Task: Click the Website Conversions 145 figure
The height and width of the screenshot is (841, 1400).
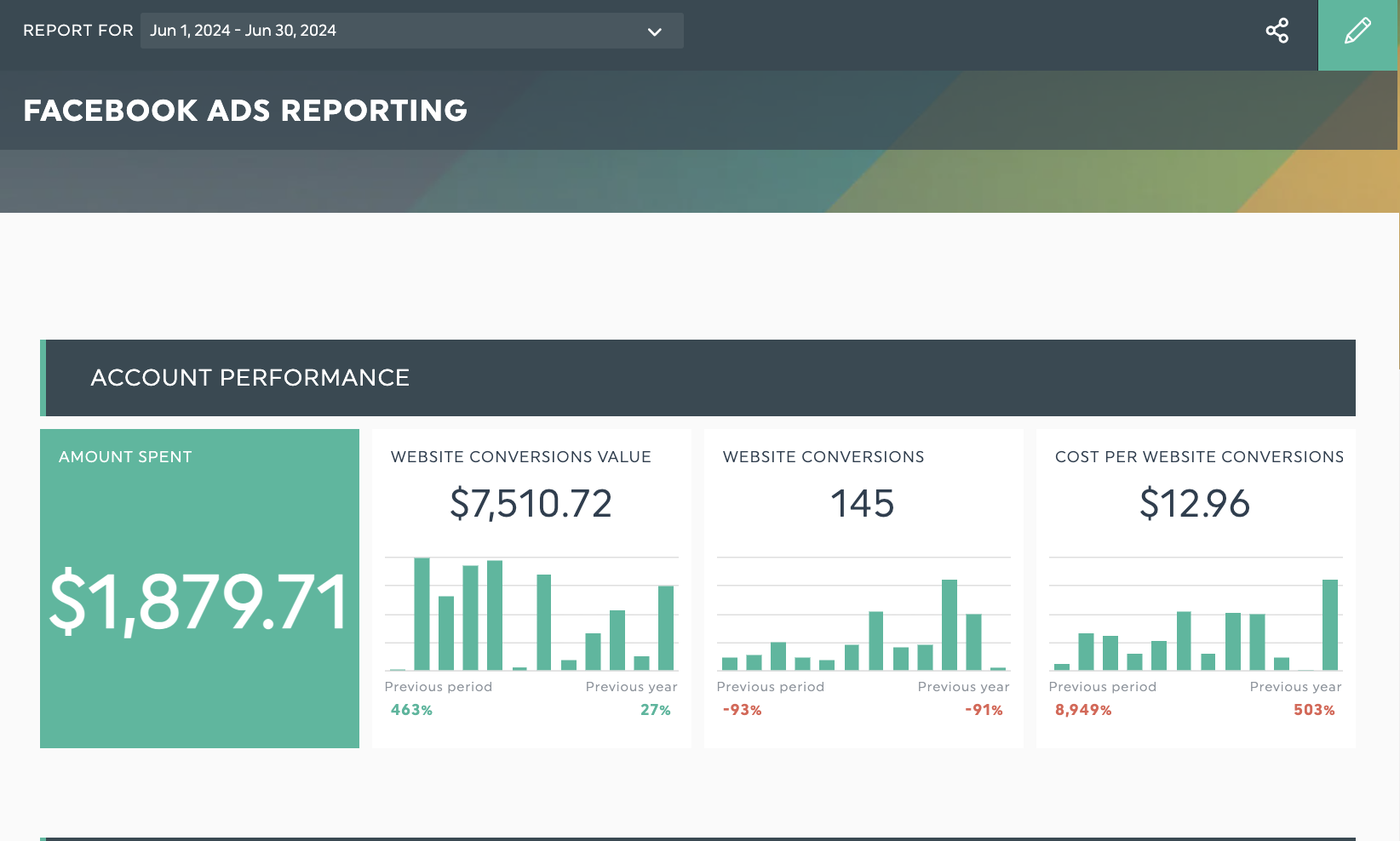Action: (862, 503)
